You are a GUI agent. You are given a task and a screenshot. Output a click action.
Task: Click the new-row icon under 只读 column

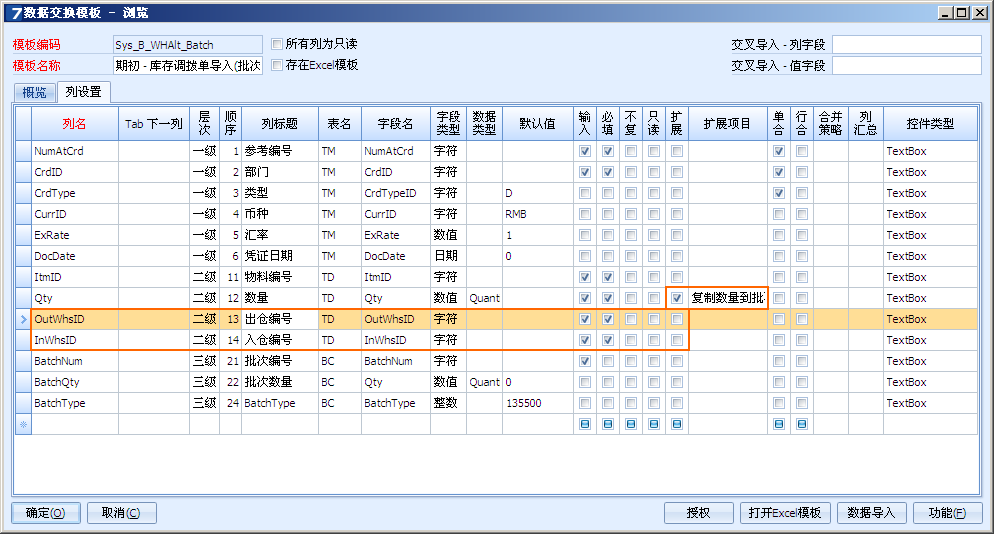654,425
